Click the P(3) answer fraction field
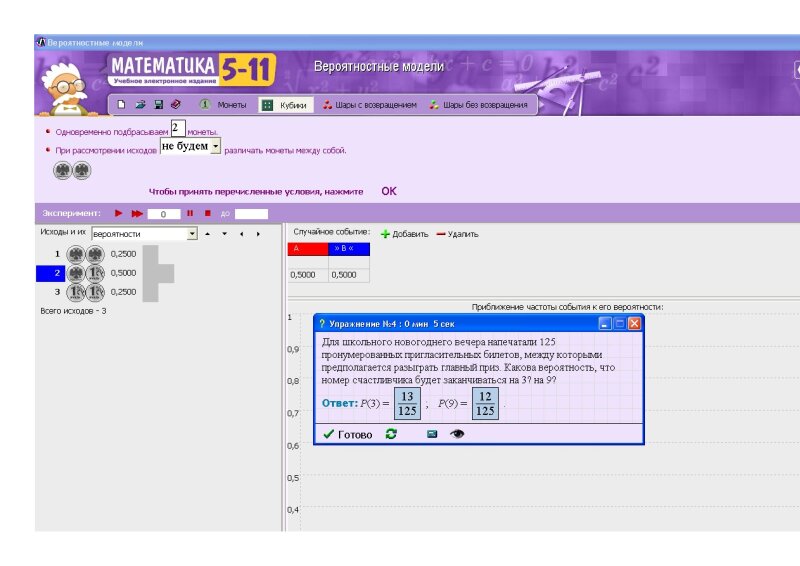This screenshot has width=800, height=566. (407, 403)
